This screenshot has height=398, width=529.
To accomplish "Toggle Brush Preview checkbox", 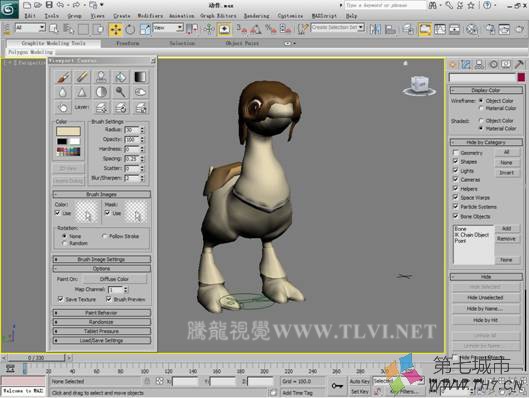I will click(109, 299).
